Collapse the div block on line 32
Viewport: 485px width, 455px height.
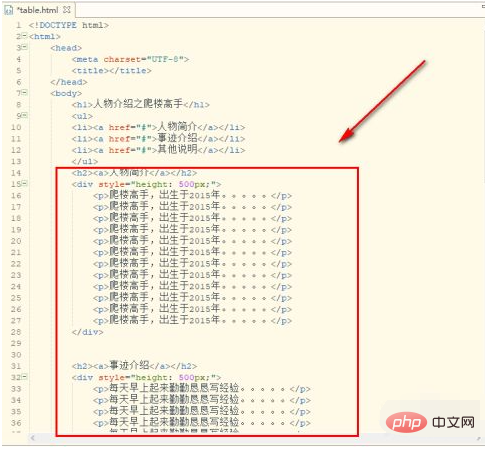pos(24,377)
